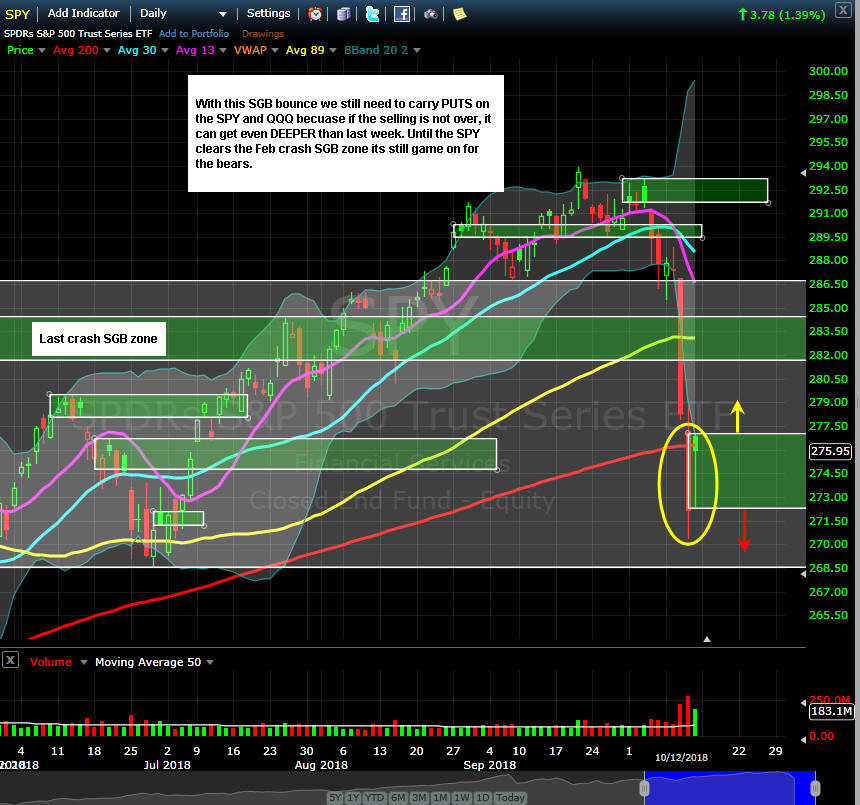Share chart via Facebook icon
This screenshot has height=805, width=860.
[x=401, y=14]
